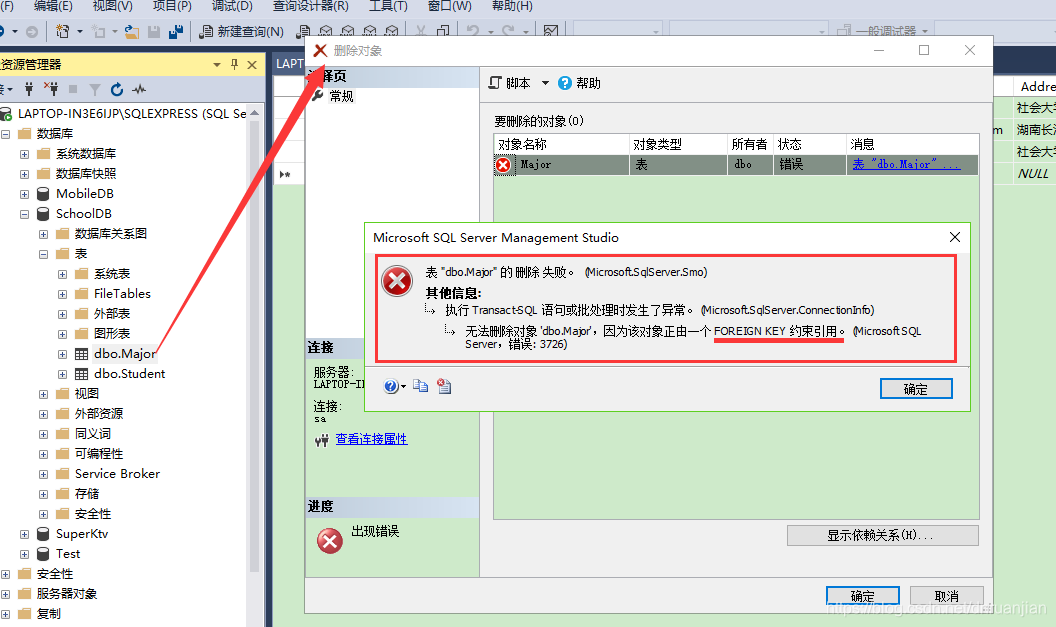Click the Activity Monitor pulse icon

[x=139, y=89]
